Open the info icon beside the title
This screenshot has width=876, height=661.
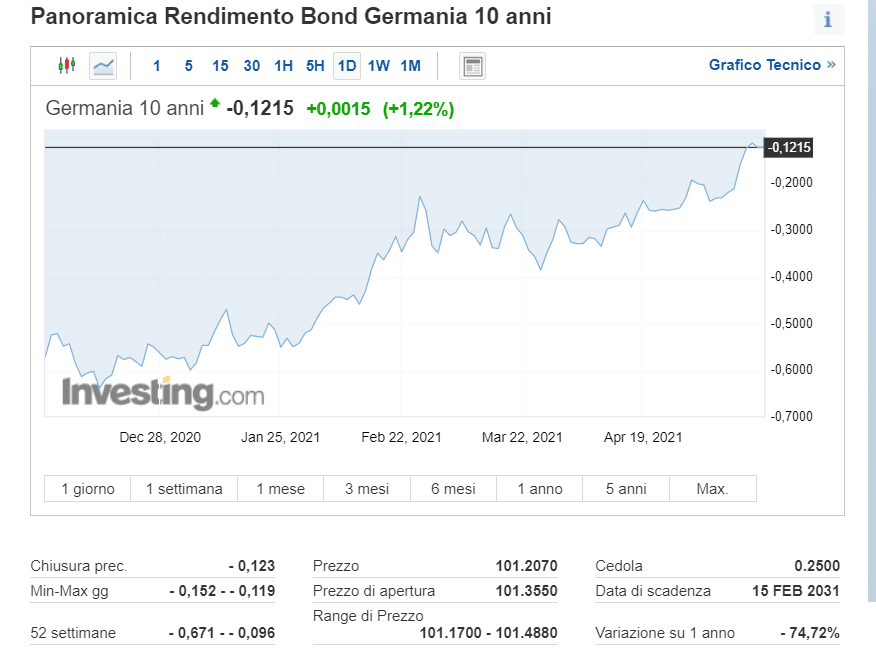click(x=828, y=19)
